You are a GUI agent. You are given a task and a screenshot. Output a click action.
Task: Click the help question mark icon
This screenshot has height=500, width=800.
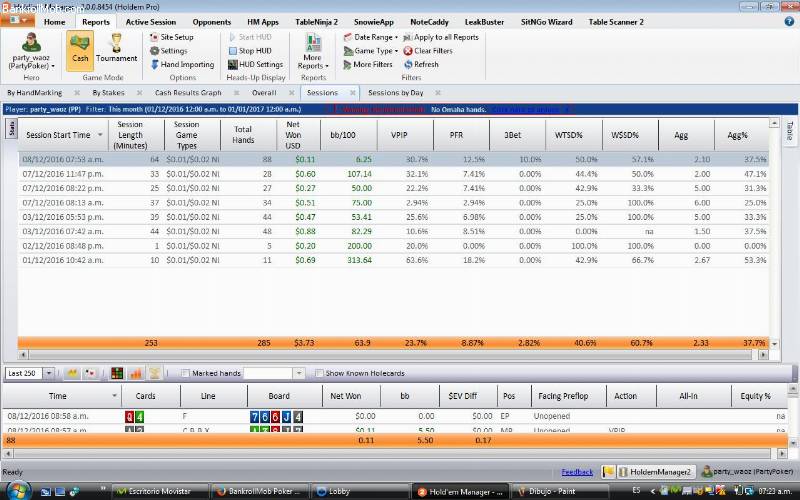789,22
